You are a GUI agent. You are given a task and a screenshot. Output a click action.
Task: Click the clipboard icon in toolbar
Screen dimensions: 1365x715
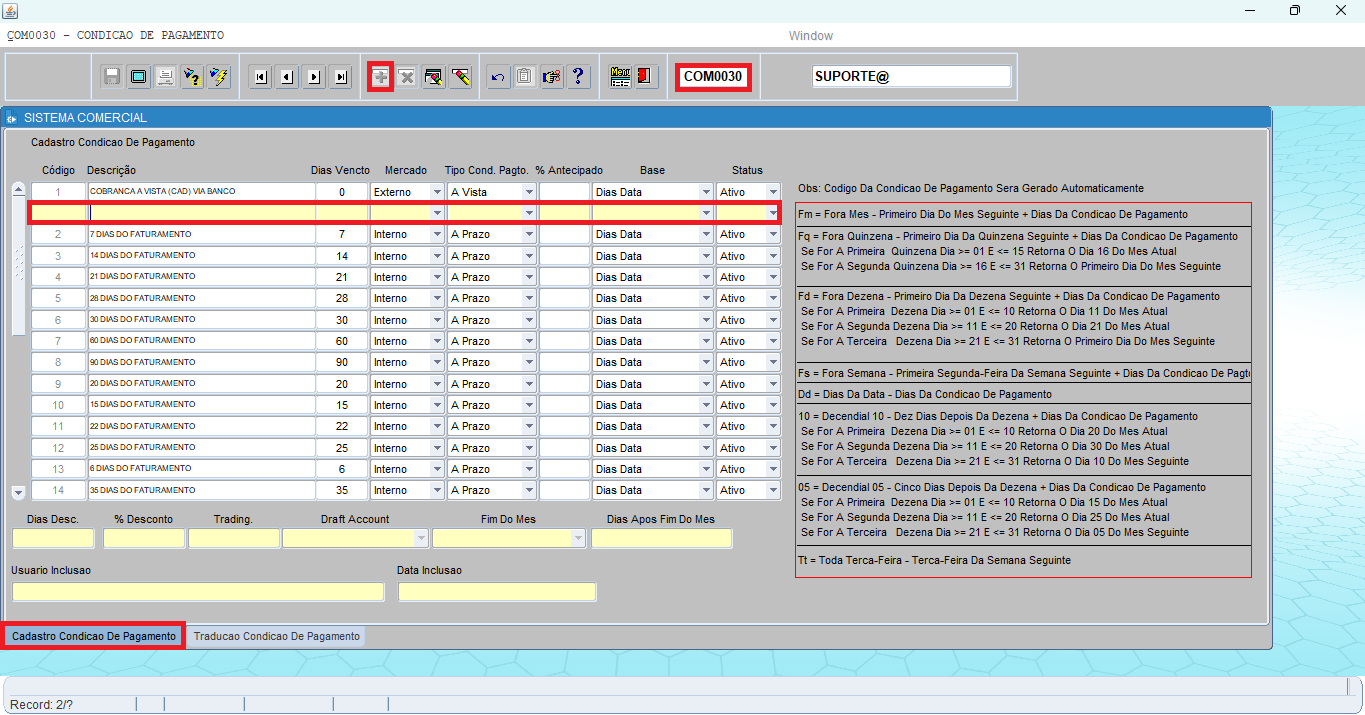coord(525,77)
